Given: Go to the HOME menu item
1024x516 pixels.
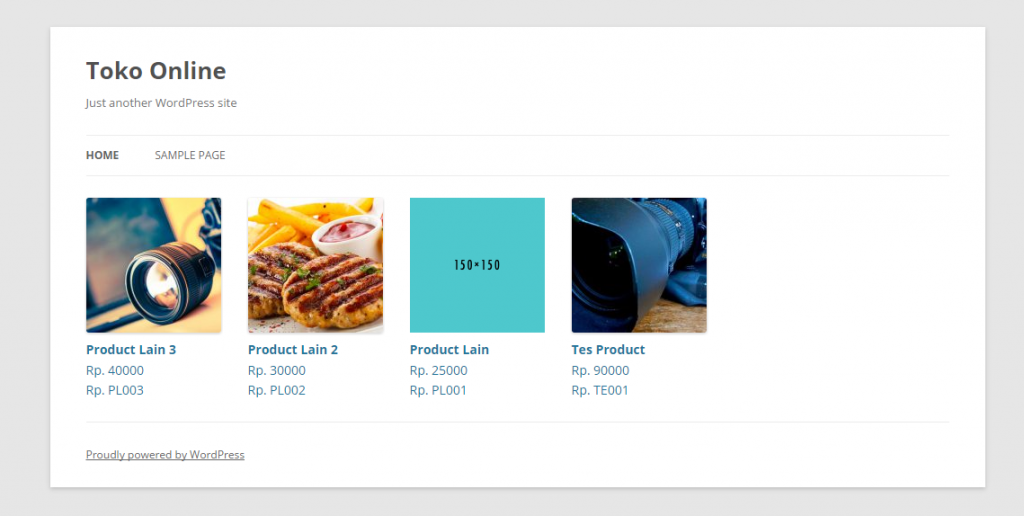Looking at the screenshot, I should (x=103, y=155).
